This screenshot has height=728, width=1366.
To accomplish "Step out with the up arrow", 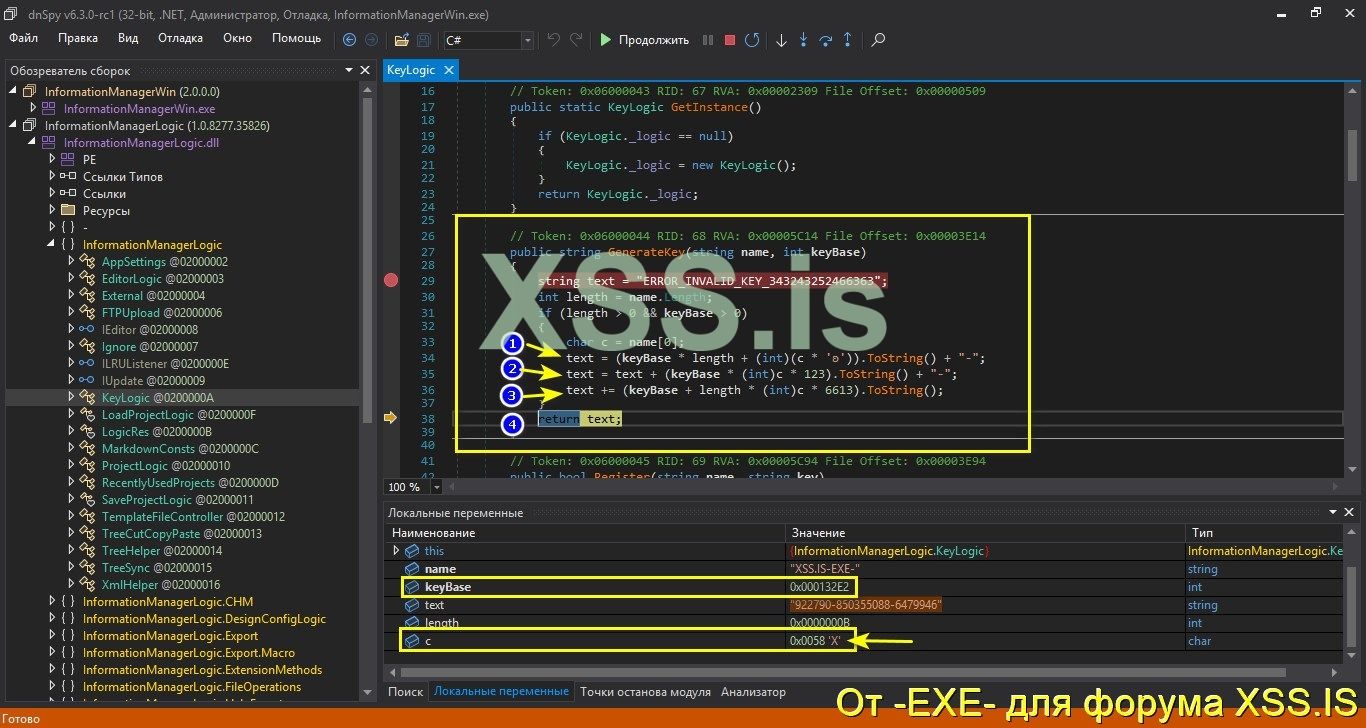I will pyautogui.click(x=848, y=40).
